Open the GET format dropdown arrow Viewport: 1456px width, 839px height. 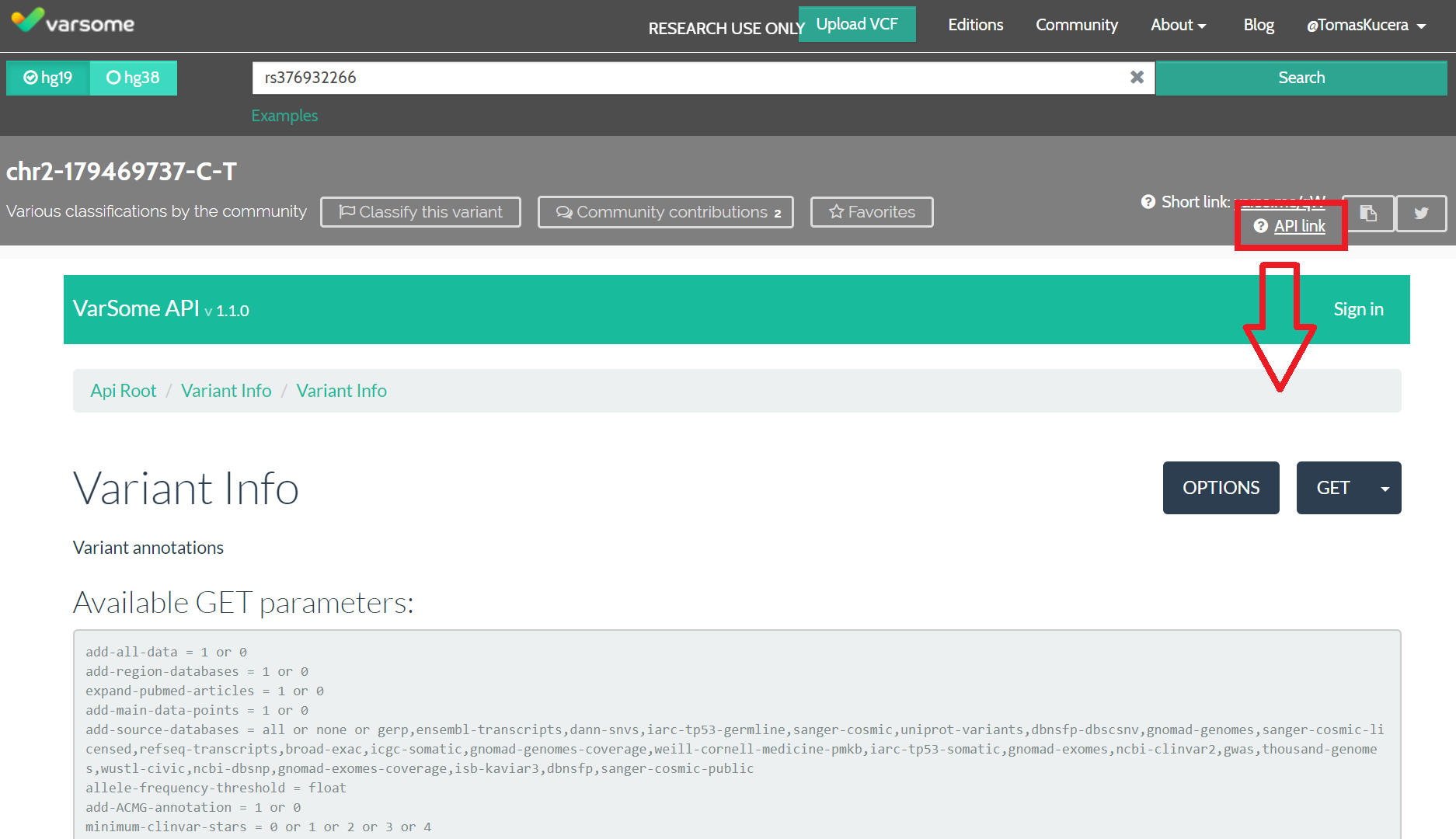(x=1385, y=488)
